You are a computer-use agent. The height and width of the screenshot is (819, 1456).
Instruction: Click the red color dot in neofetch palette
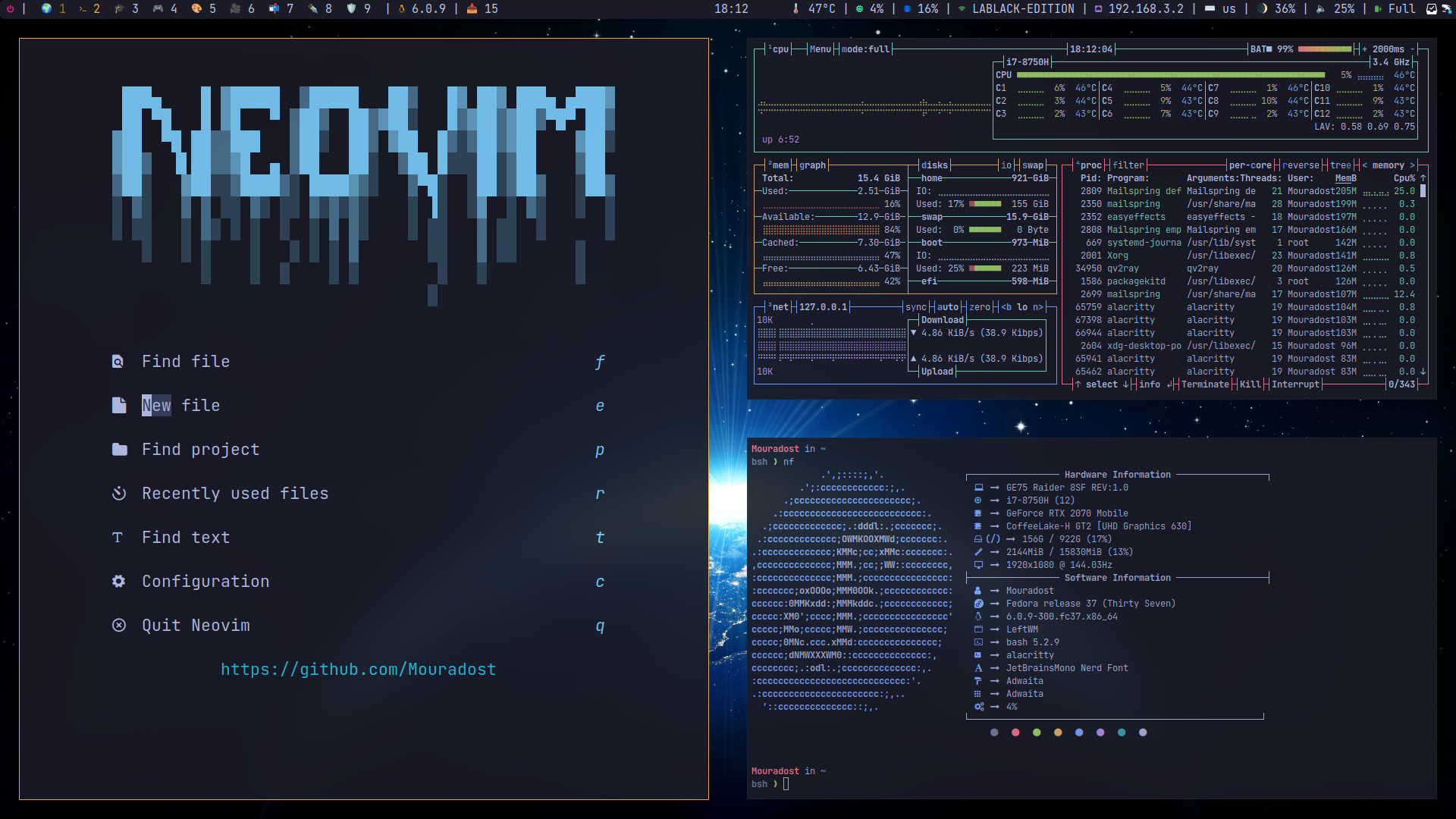click(1015, 733)
